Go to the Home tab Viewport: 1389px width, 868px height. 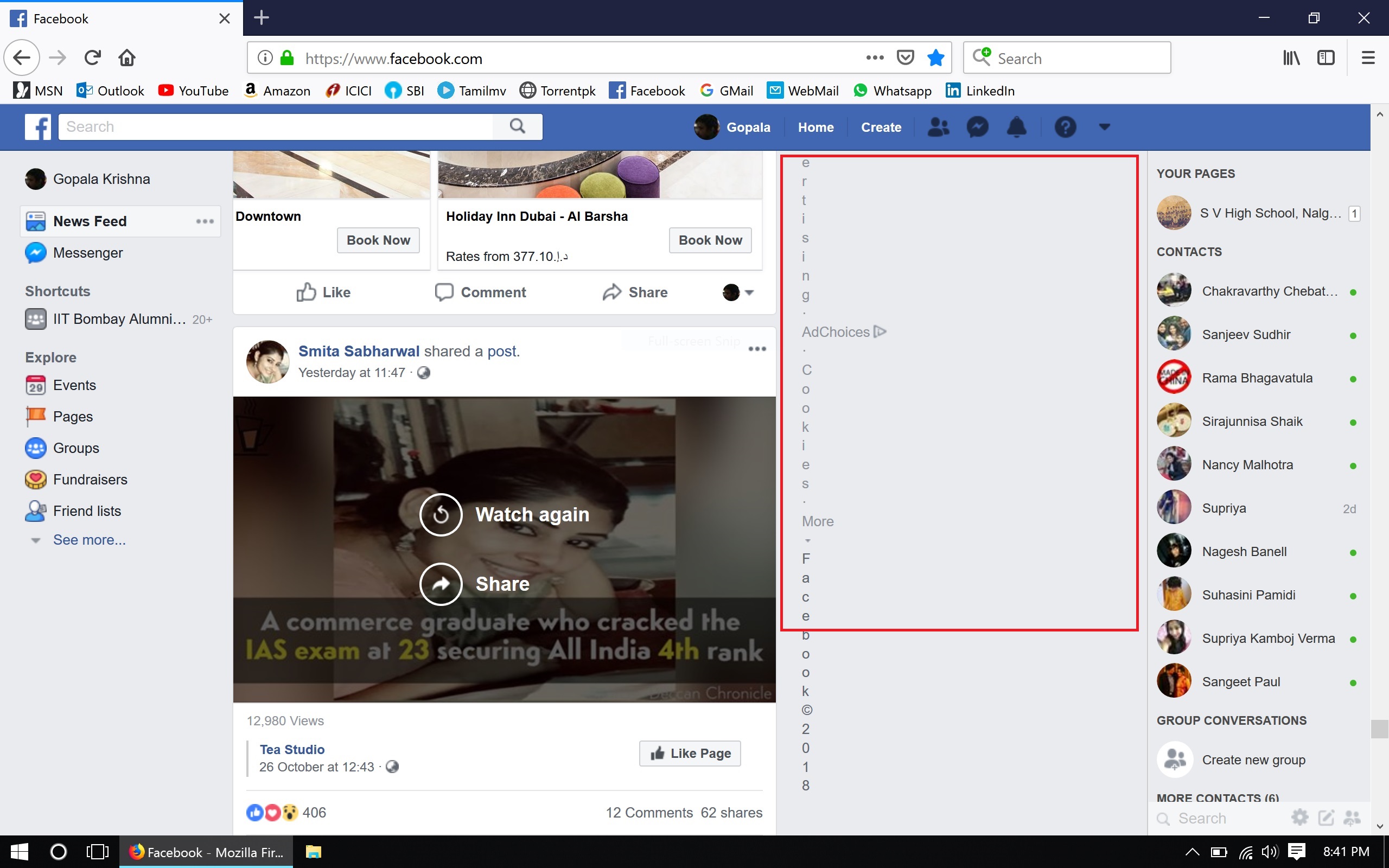[x=815, y=127]
